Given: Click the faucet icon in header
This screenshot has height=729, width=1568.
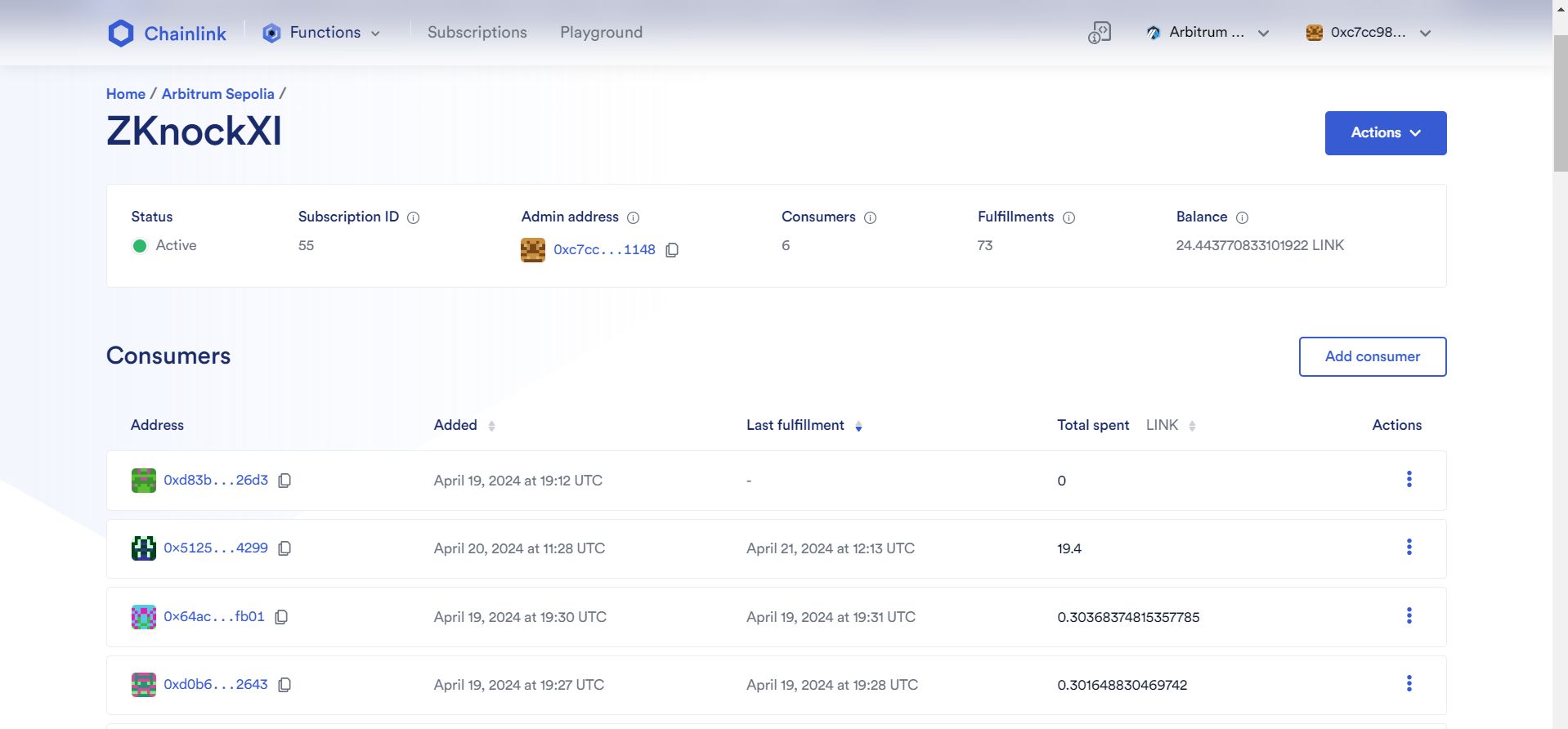Looking at the screenshot, I should (1100, 33).
